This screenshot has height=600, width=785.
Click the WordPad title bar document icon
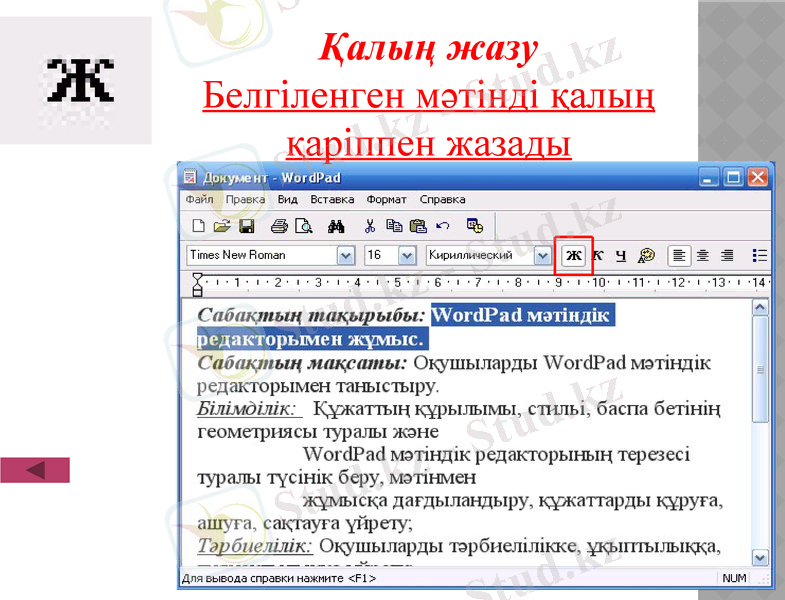pyautogui.click(x=190, y=177)
